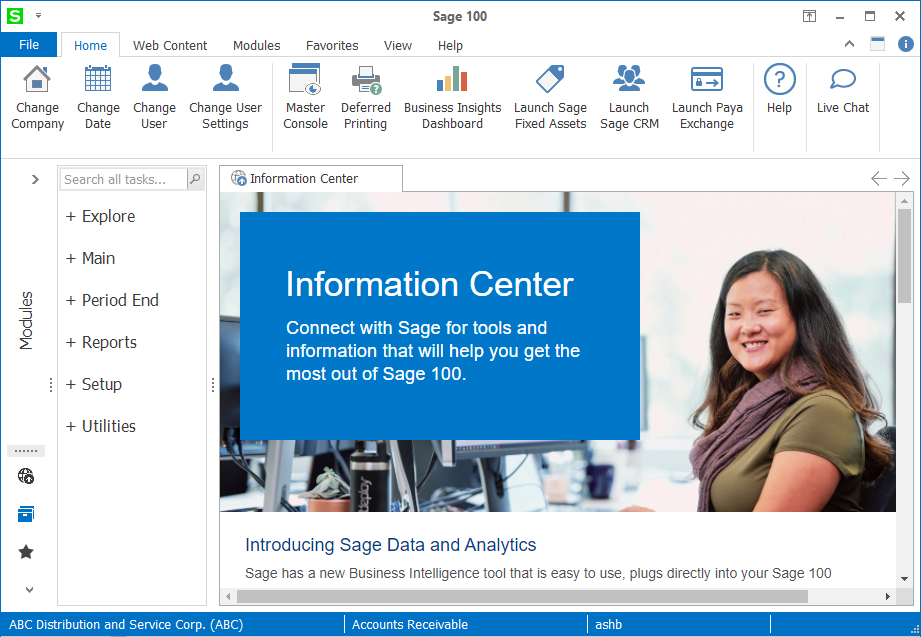This screenshot has height=637, width=921.
Task: Click the Search all tasks field
Action: click(123, 179)
